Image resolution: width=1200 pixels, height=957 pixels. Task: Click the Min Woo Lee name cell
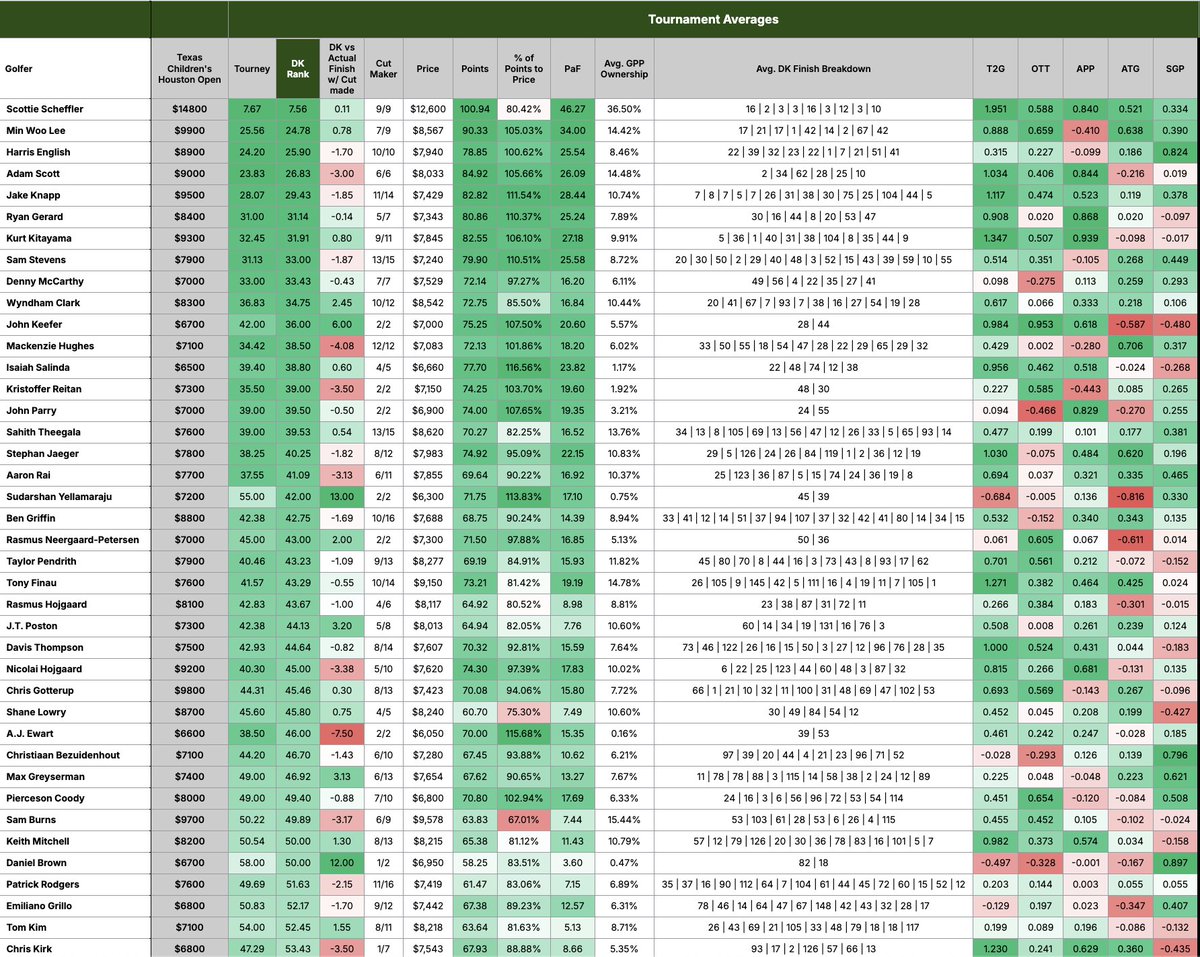click(x=76, y=130)
